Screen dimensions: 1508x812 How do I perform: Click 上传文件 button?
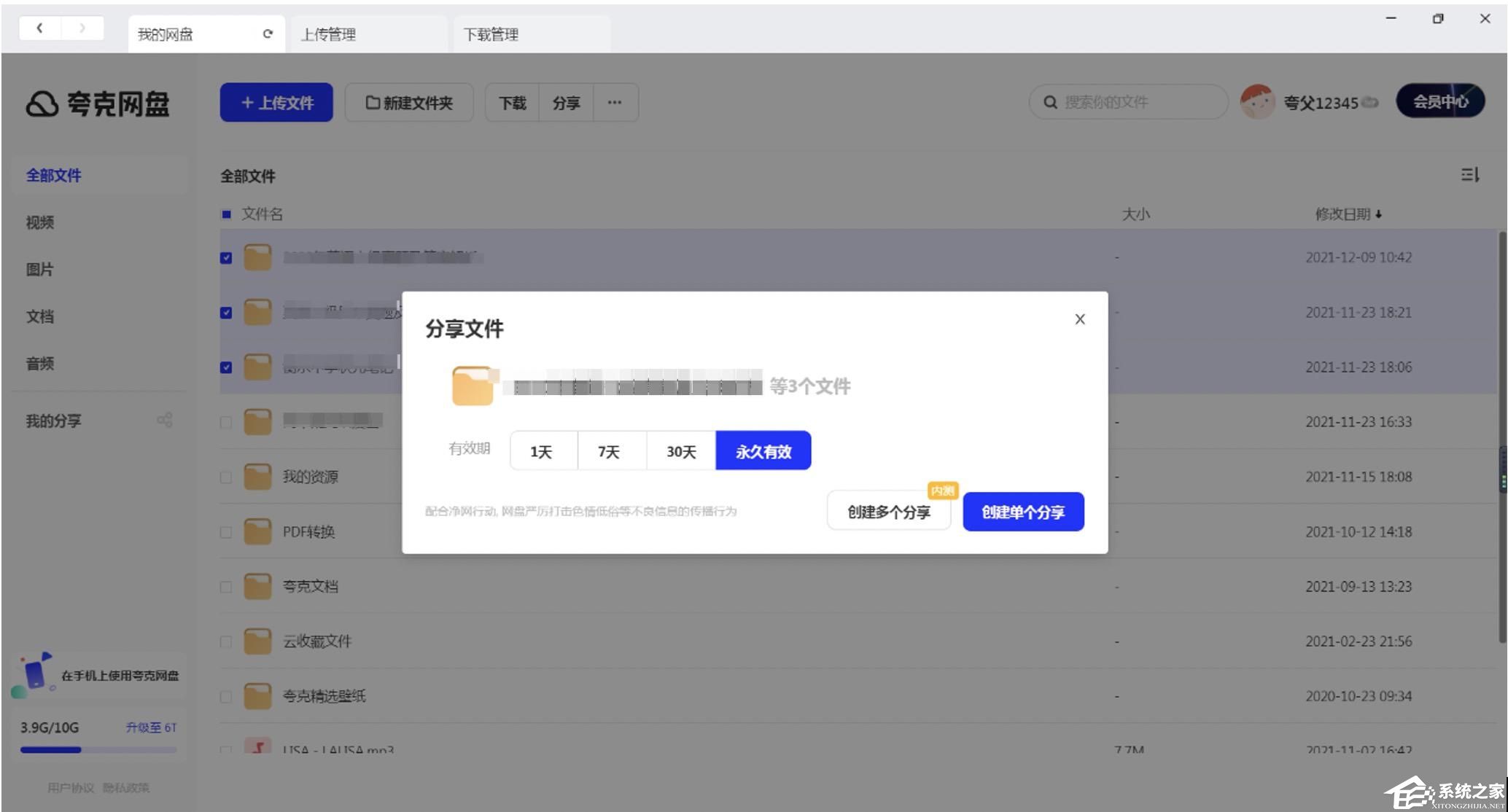pos(276,103)
